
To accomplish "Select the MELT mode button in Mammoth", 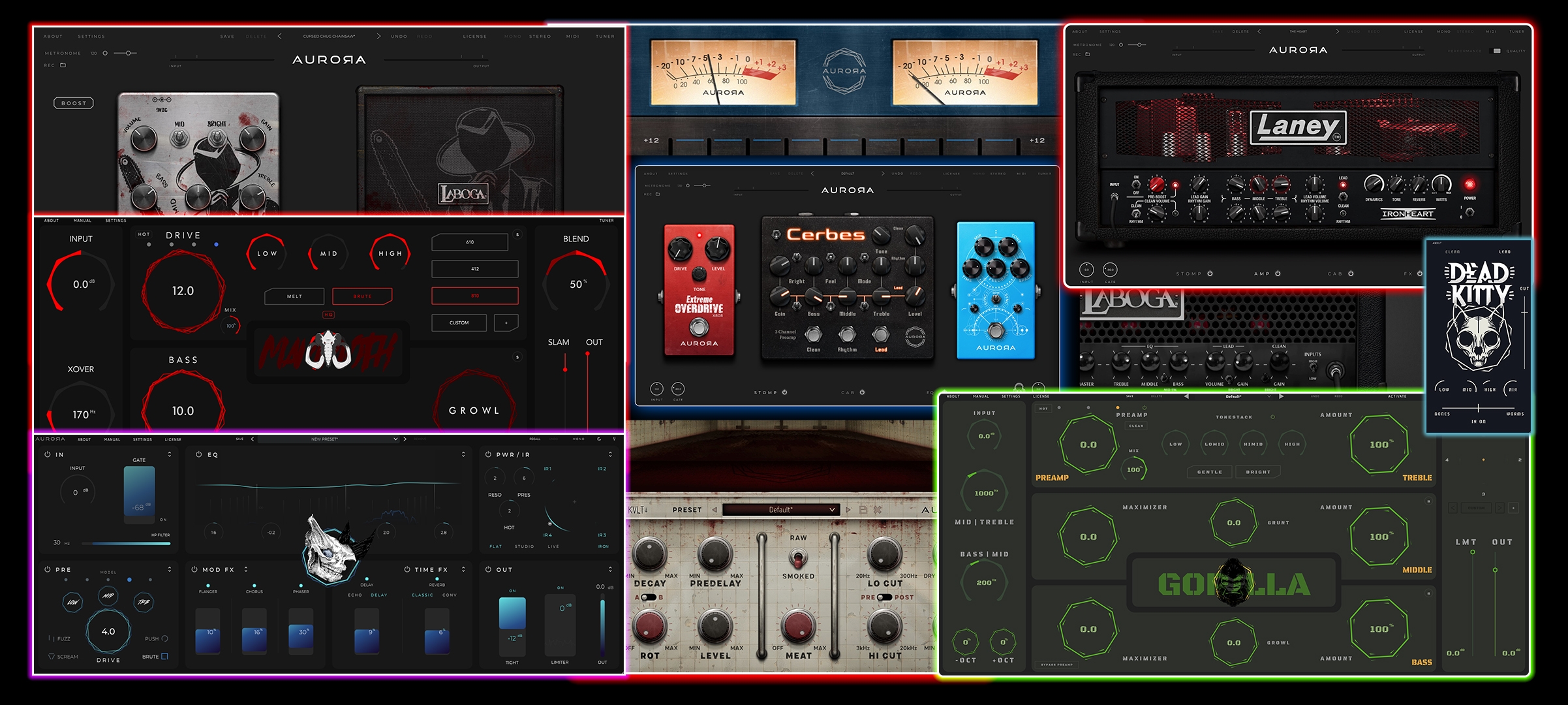I will click(294, 296).
